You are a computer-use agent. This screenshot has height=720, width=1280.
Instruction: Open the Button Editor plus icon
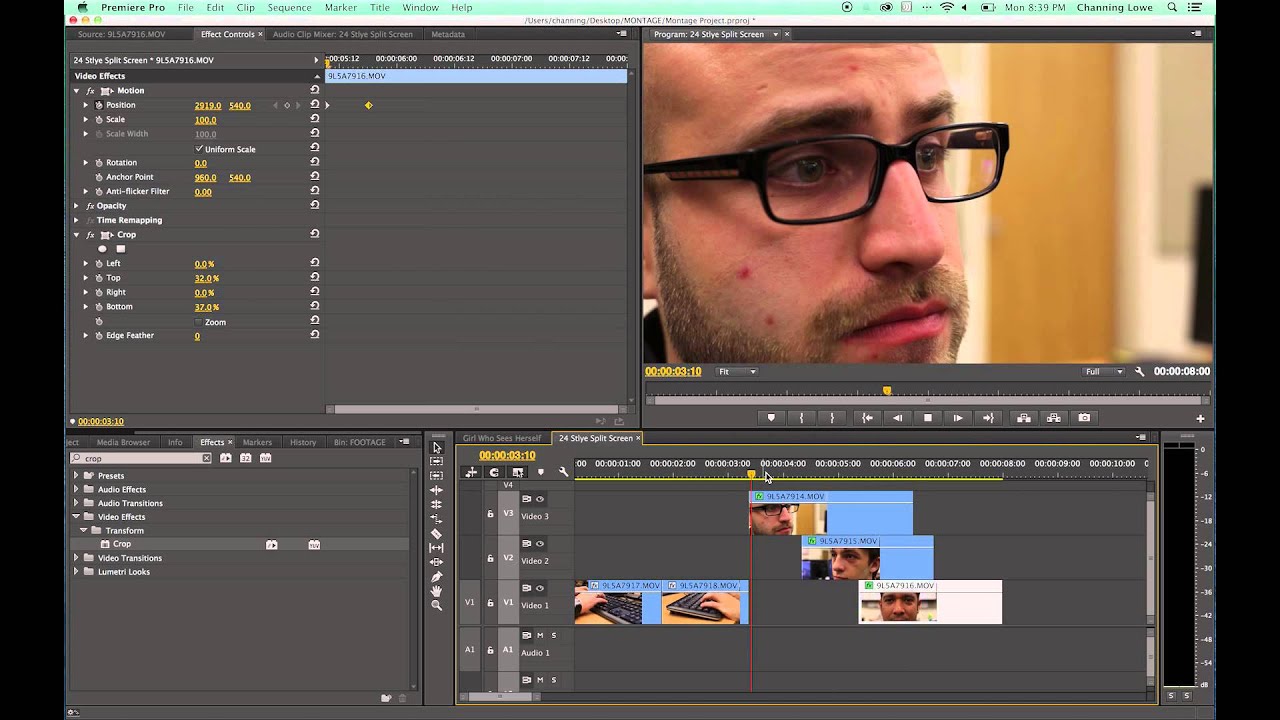1200,418
